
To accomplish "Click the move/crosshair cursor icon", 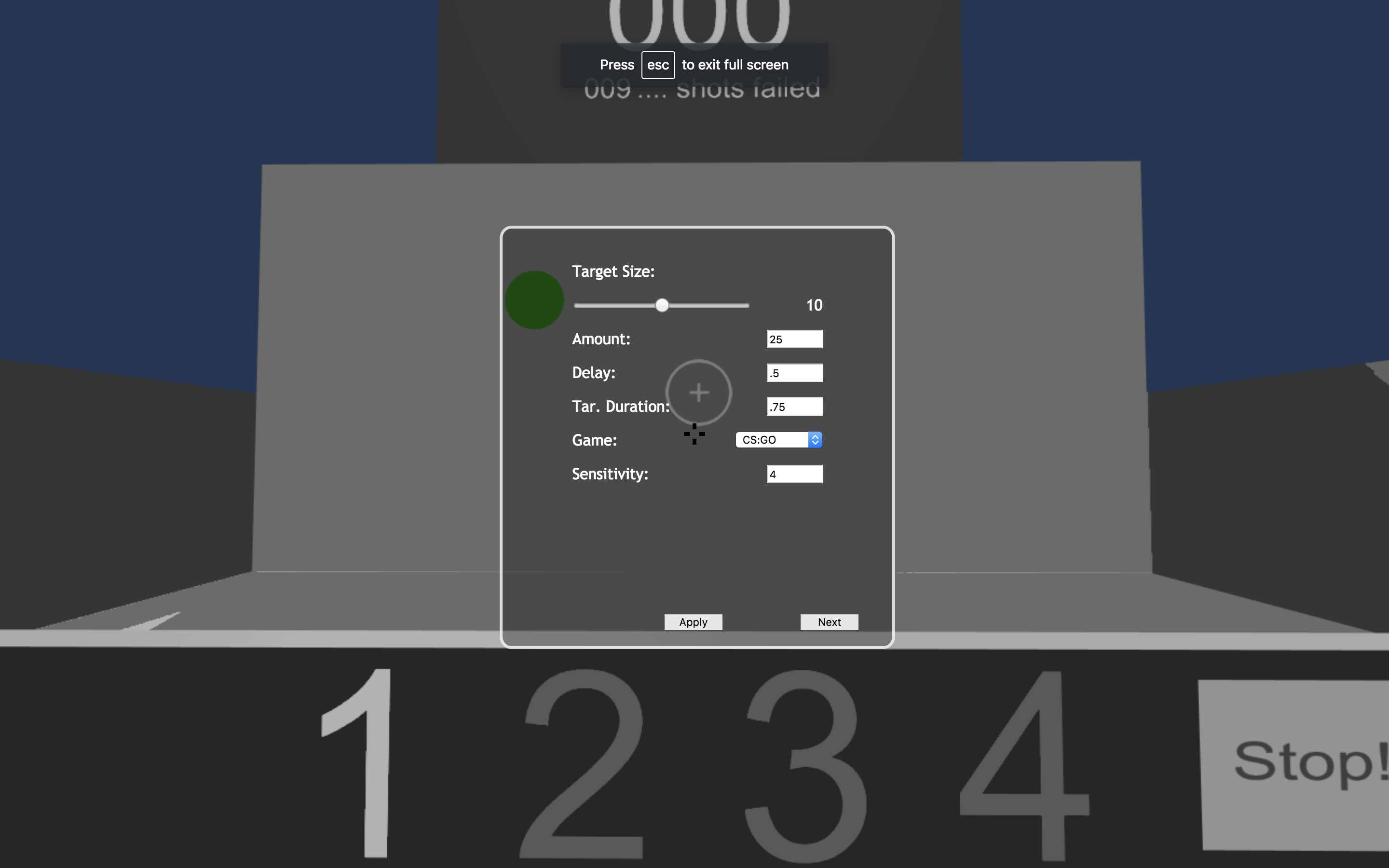I will tap(694, 434).
